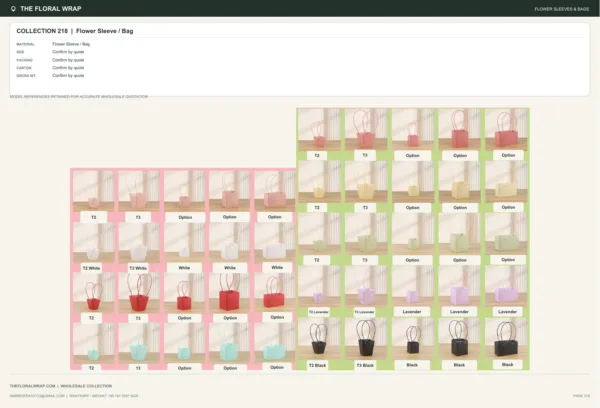
Task: Open the sage green T3 bag photo
Action: click(366, 234)
